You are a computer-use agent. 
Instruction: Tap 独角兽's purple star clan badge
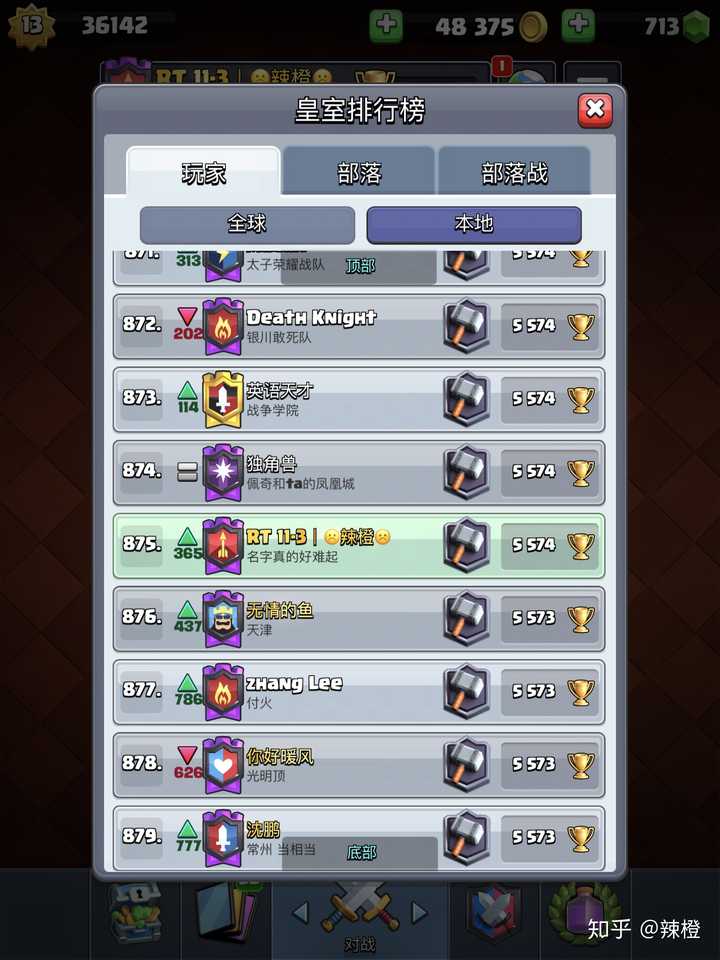coord(223,473)
